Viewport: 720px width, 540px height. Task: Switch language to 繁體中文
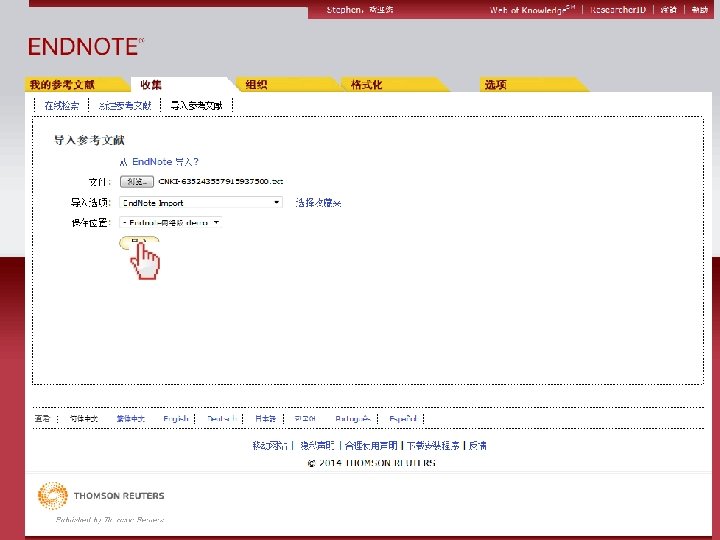(x=130, y=418)
